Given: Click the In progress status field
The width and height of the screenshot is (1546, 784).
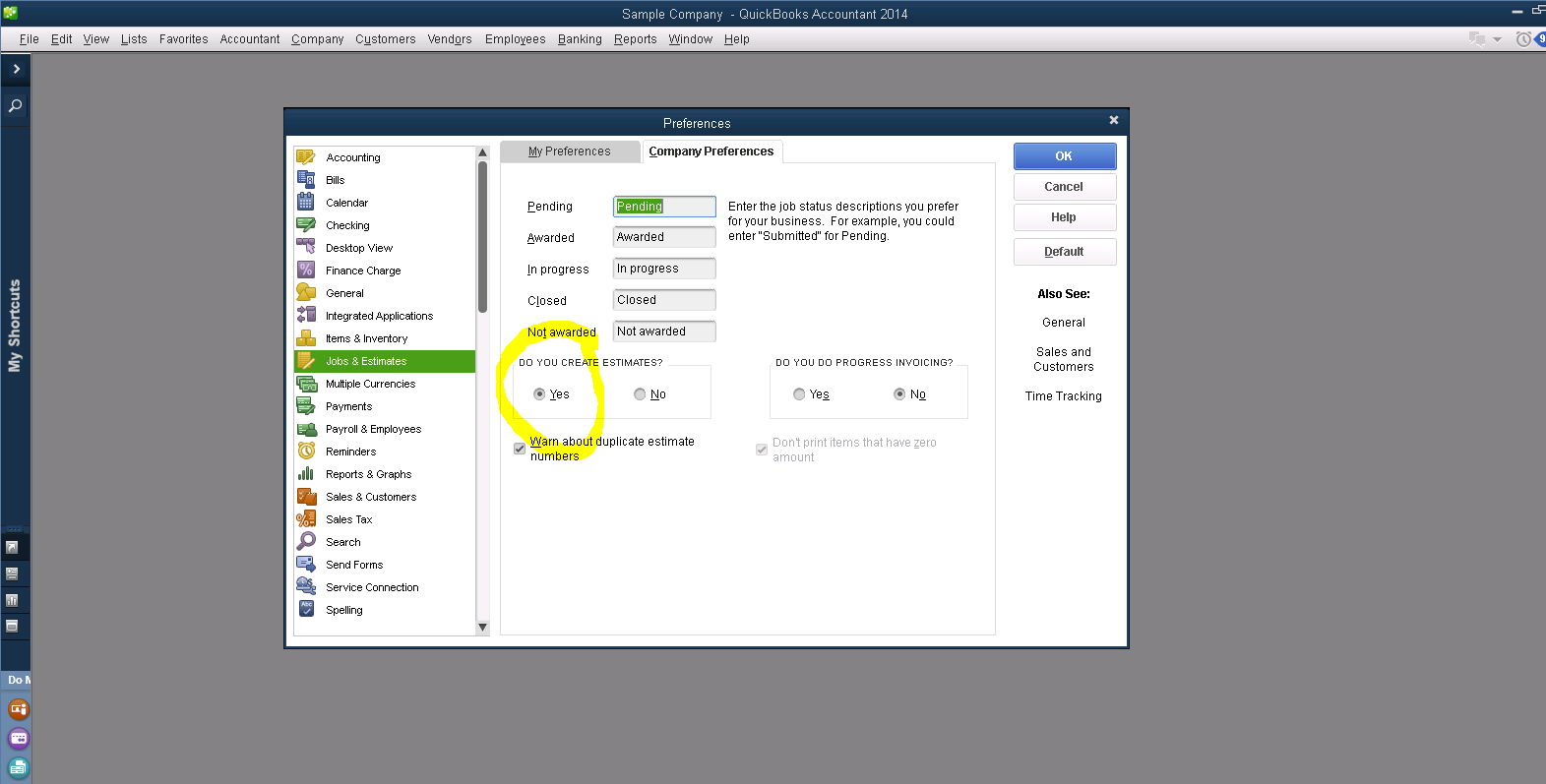Looking at the screenshot, I should point(664,269).
